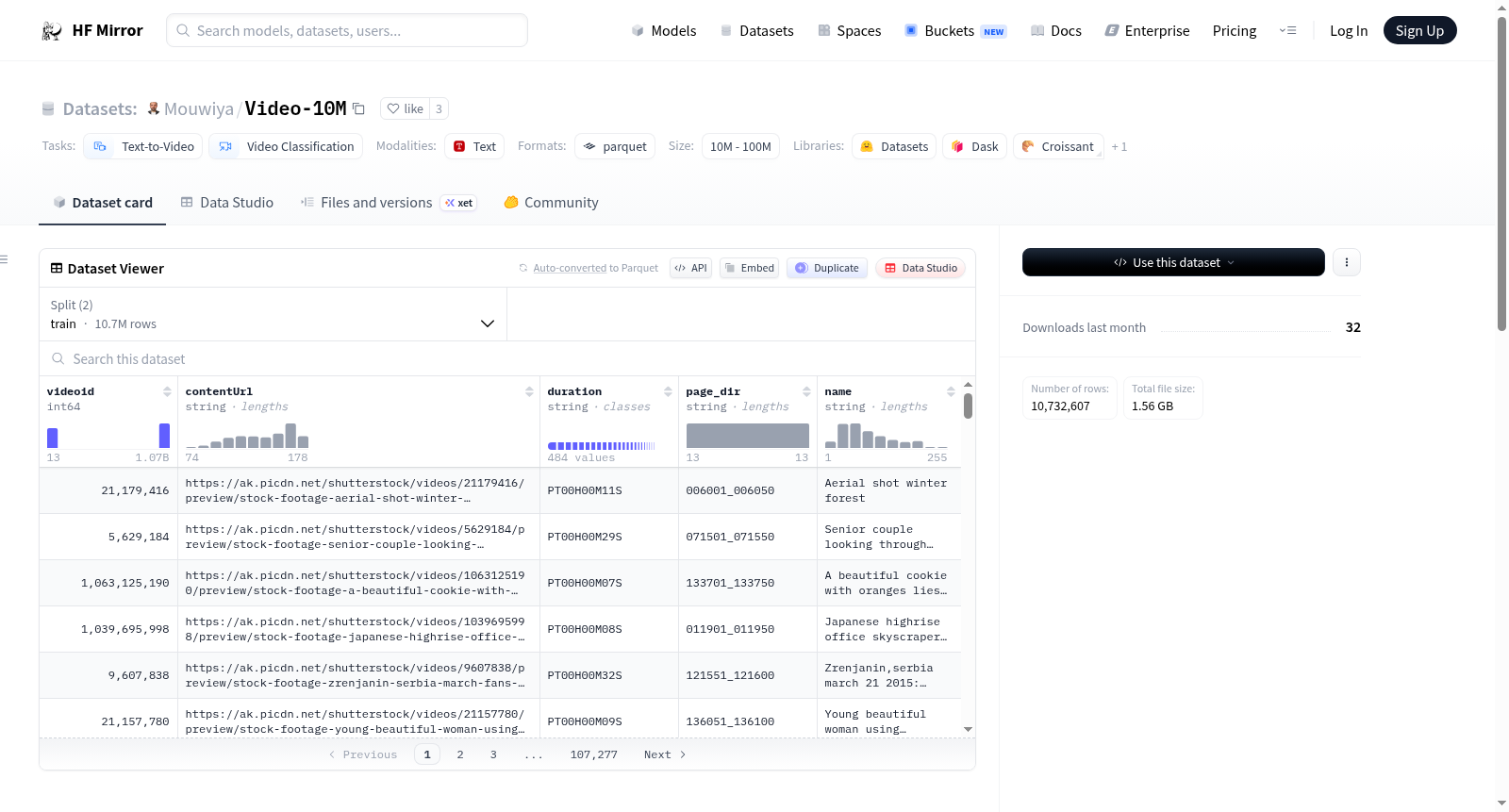Screen dimensions: 1509x812
Task: Open the Embed button
Action: pyautogui.click(x=749, y=268)
